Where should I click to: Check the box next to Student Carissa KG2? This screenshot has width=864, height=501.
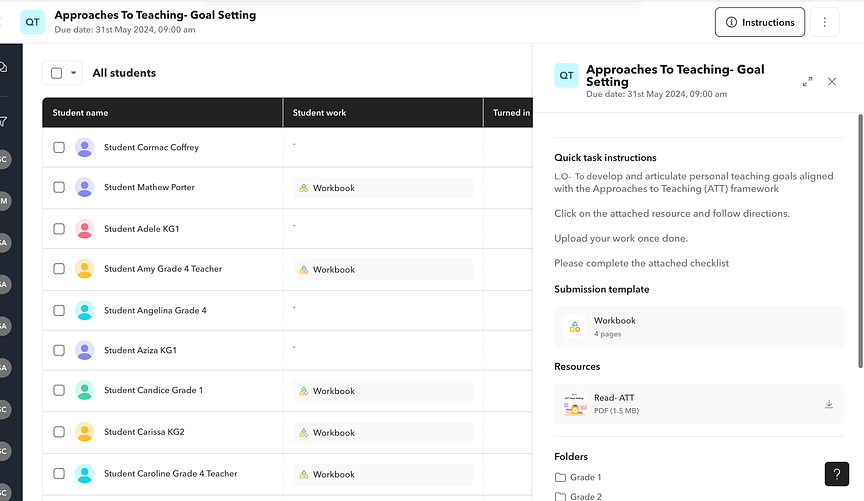[x=59, y=432]
